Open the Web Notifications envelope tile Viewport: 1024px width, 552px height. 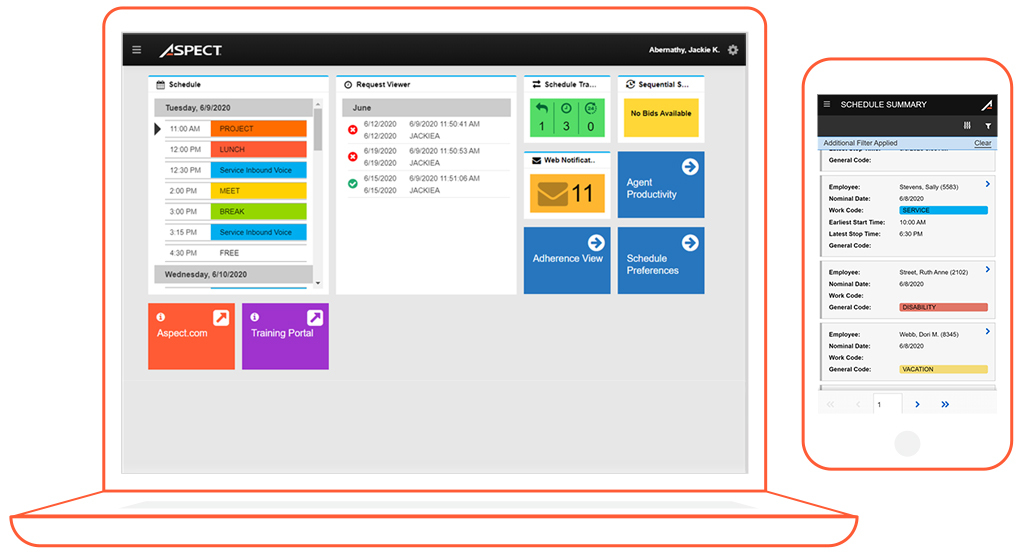567,192
